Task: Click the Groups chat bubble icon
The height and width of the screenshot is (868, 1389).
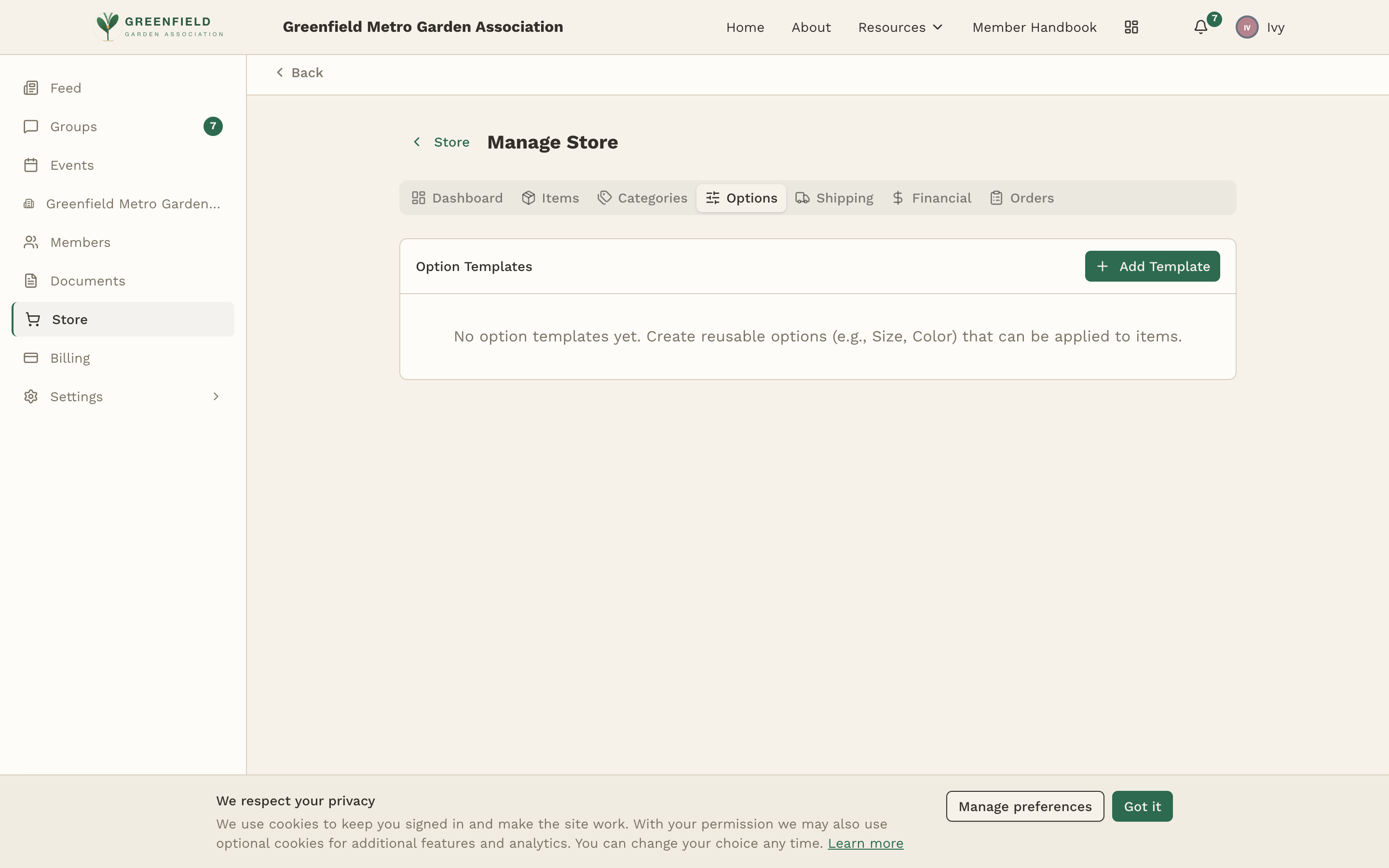Action: (31, 126)
